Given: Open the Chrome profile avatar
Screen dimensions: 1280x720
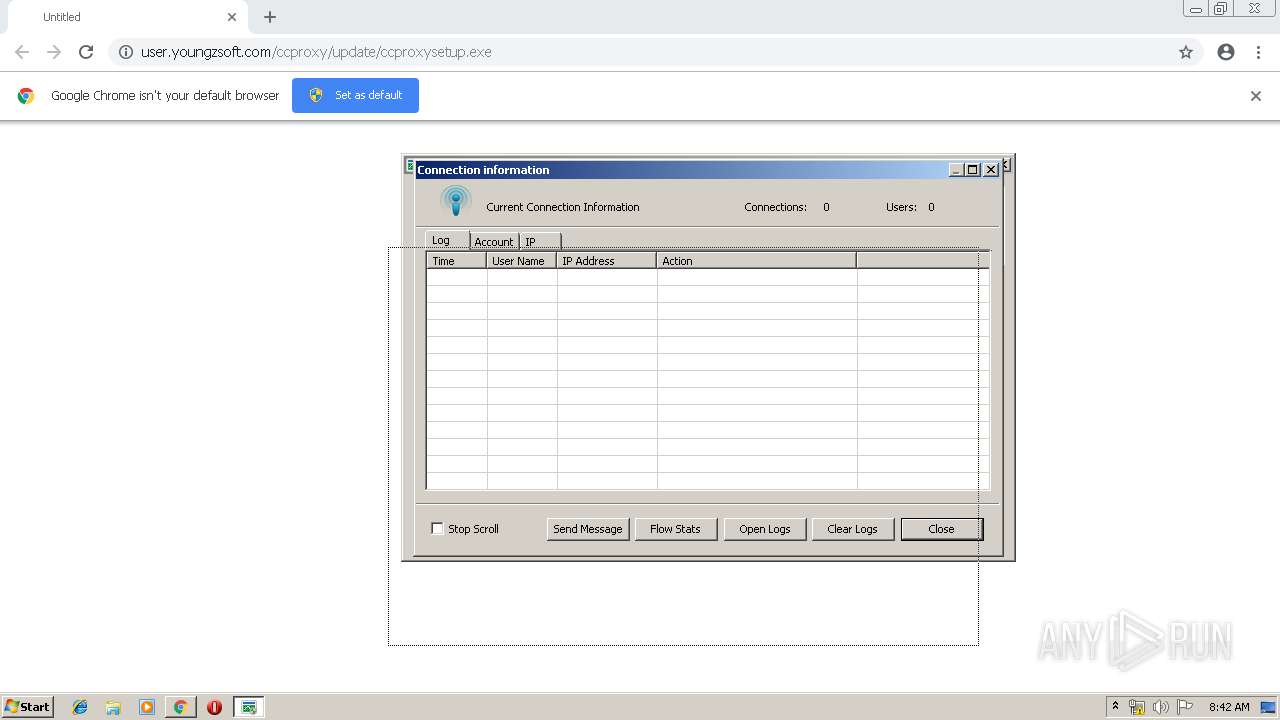Looking at the screenshot, I should click(1226, 52).
